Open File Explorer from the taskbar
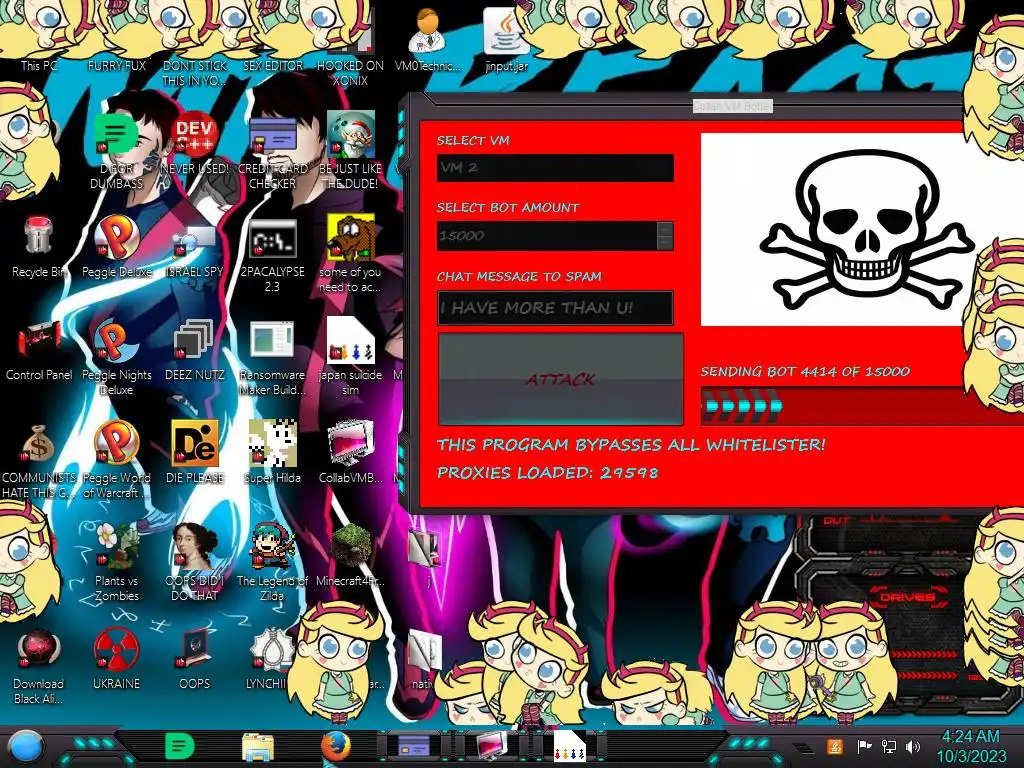The image size is (1024, 768). (x=258, y=747)
